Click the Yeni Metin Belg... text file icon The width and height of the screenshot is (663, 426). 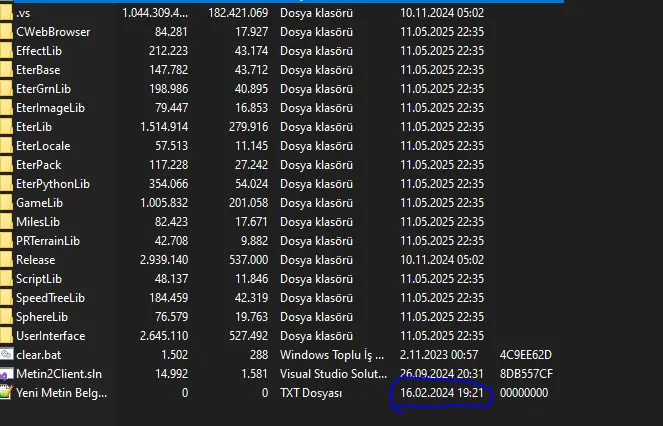[6, 393]
